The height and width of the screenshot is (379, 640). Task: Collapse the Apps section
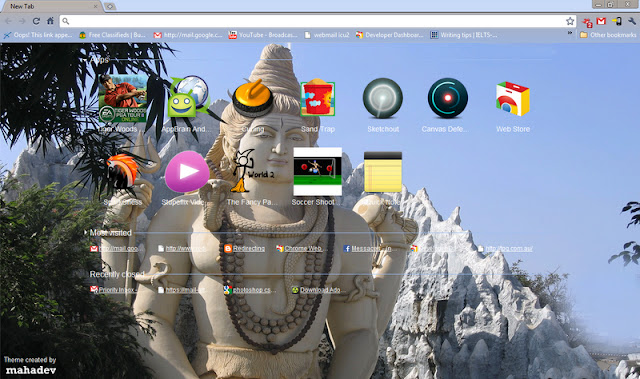(x=96, y=60)
